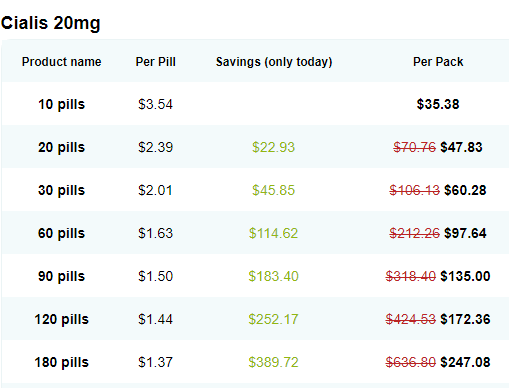Choose the 120 pills package
The width and height of the screenshot is (509, 388).
point(62,319)
